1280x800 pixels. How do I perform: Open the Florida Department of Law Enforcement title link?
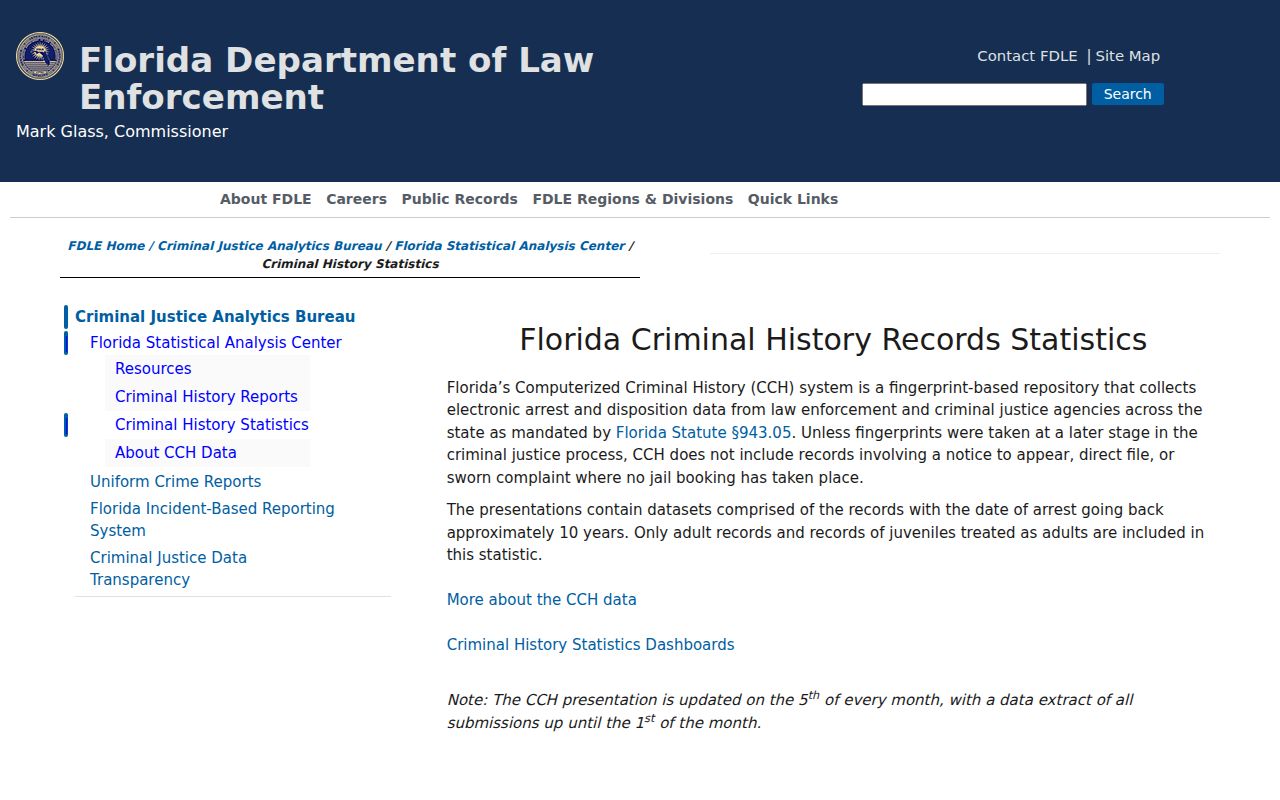point(336,78)
